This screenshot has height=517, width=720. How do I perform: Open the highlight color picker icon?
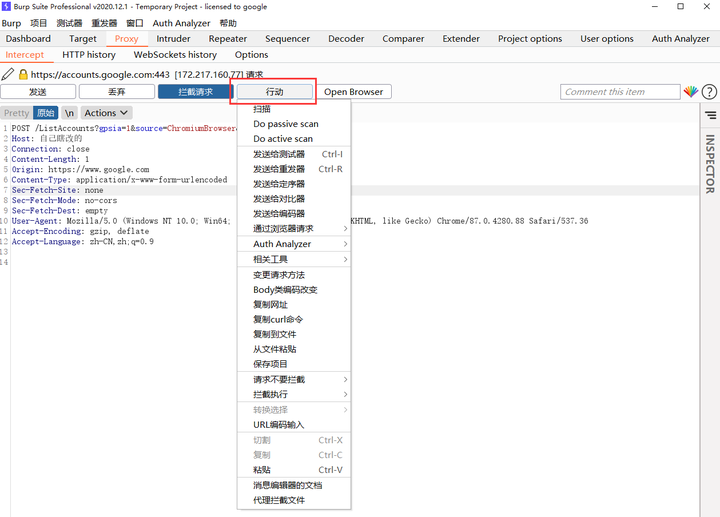click(x=691, y=92)
